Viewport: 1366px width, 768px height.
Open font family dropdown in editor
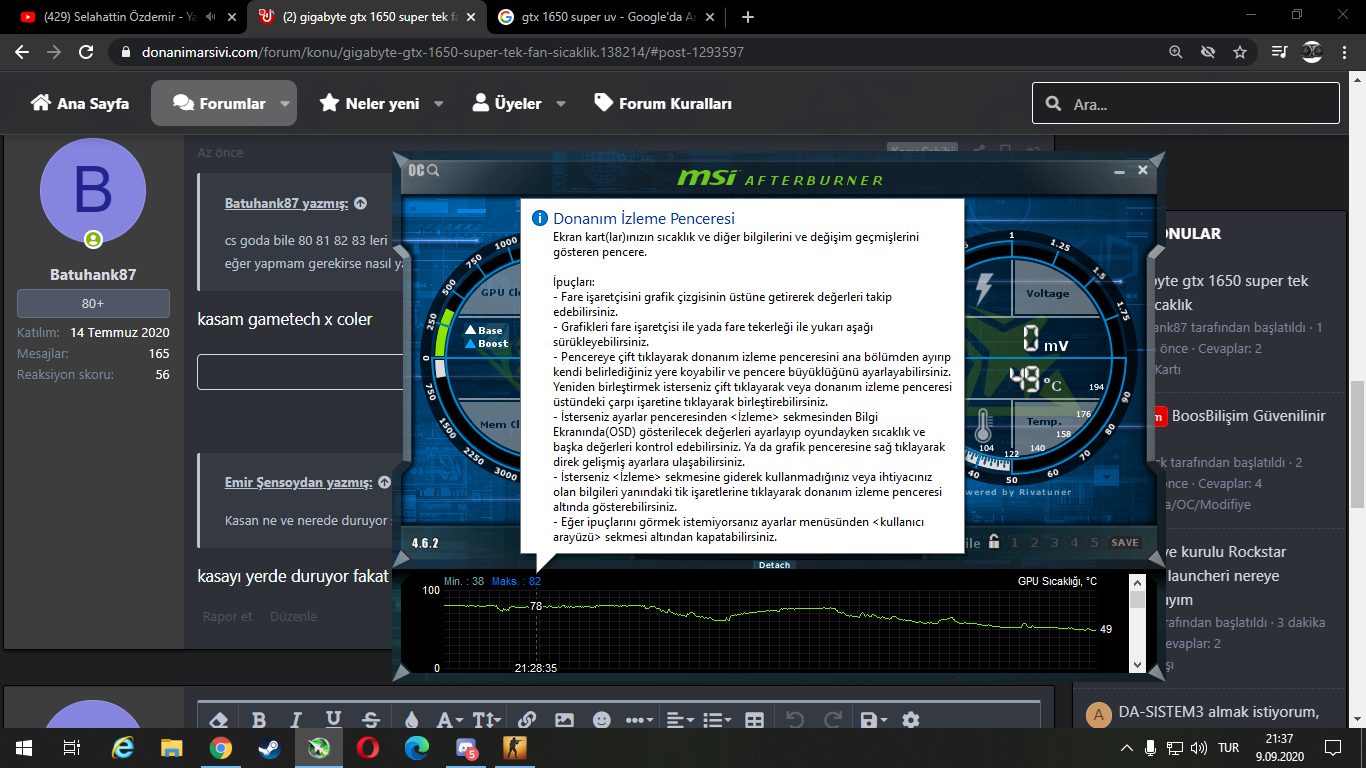tap(449, 720)
